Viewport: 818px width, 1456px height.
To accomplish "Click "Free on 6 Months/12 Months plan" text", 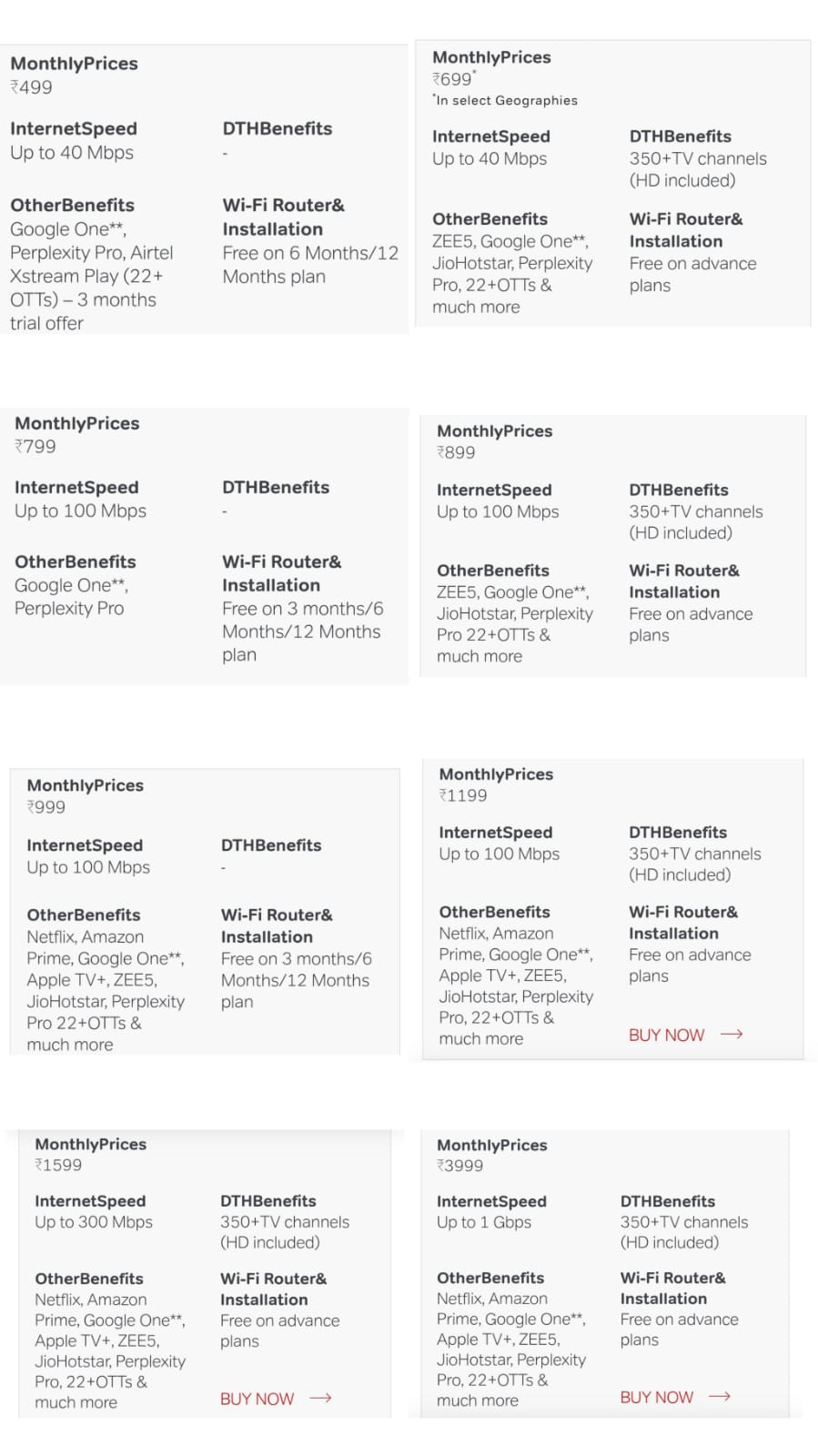I will [310, 265].
